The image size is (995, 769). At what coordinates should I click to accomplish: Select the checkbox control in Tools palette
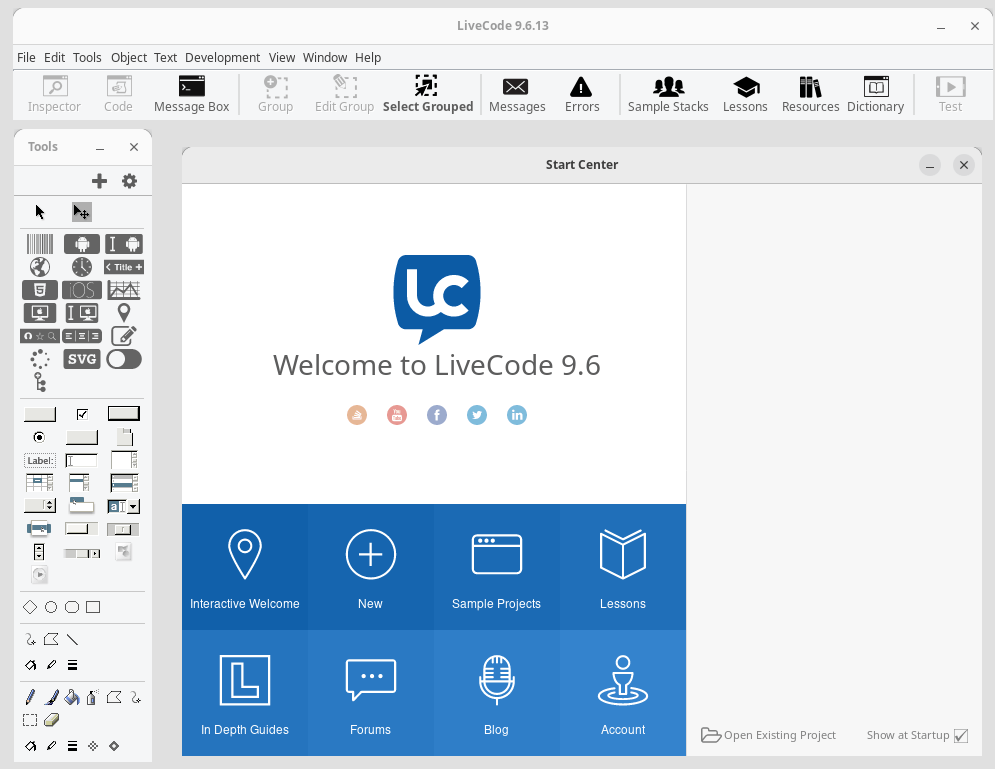[x=82, y=414]
